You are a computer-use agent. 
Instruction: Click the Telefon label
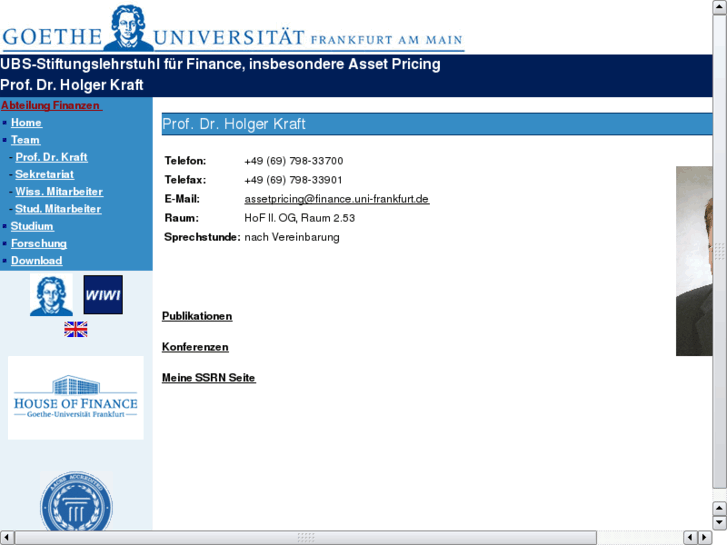pos(185,161)
